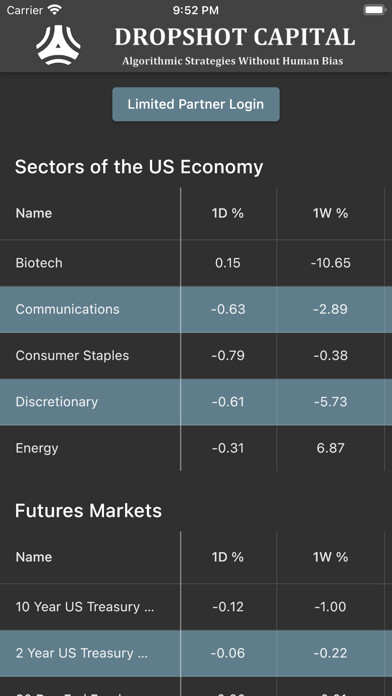The image size is (392, 696).
Task: Tap the Energy 1W % value 6.87
Action: 331,448
